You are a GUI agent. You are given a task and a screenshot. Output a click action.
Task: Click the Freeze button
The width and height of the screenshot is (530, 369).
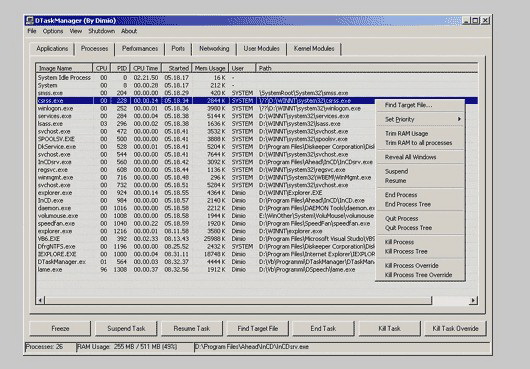tap(60, 328)
